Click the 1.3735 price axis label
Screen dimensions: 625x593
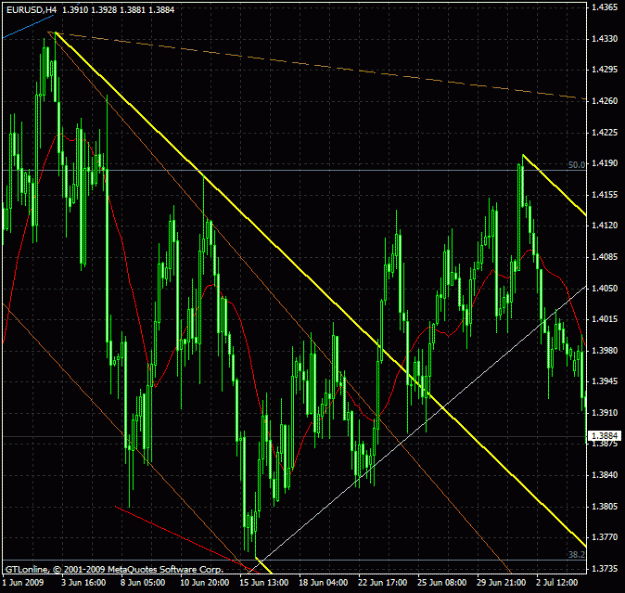[x=605, y=569]
